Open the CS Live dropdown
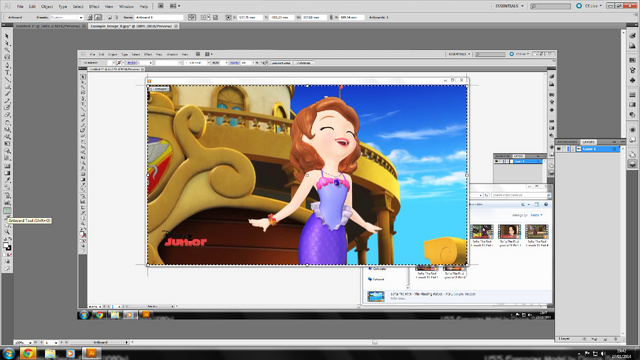Image resolution: width=640 pixels, height=360 pixels. pos(589,6)
